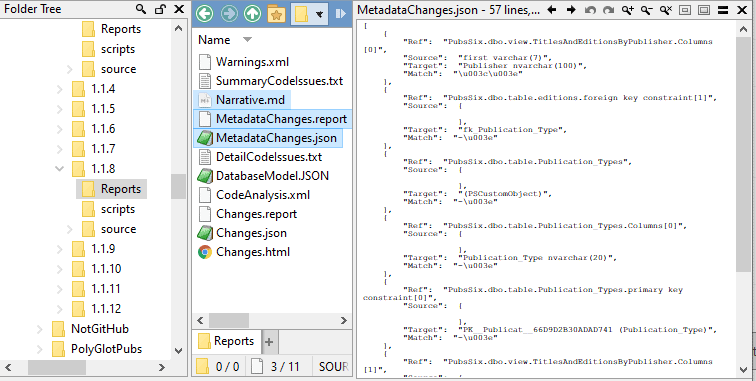Select file Warnings.xml
This screenshot has width=756, height=381.
pyautogui.click(x=252, y=62)
